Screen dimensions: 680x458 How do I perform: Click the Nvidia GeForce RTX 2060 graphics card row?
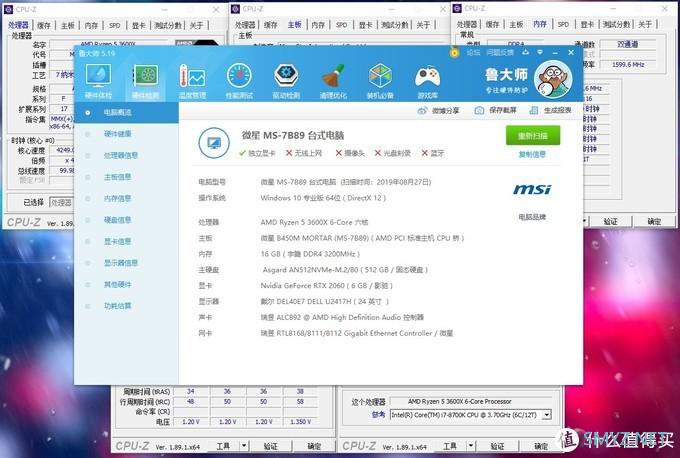click(x=326, y=286)
